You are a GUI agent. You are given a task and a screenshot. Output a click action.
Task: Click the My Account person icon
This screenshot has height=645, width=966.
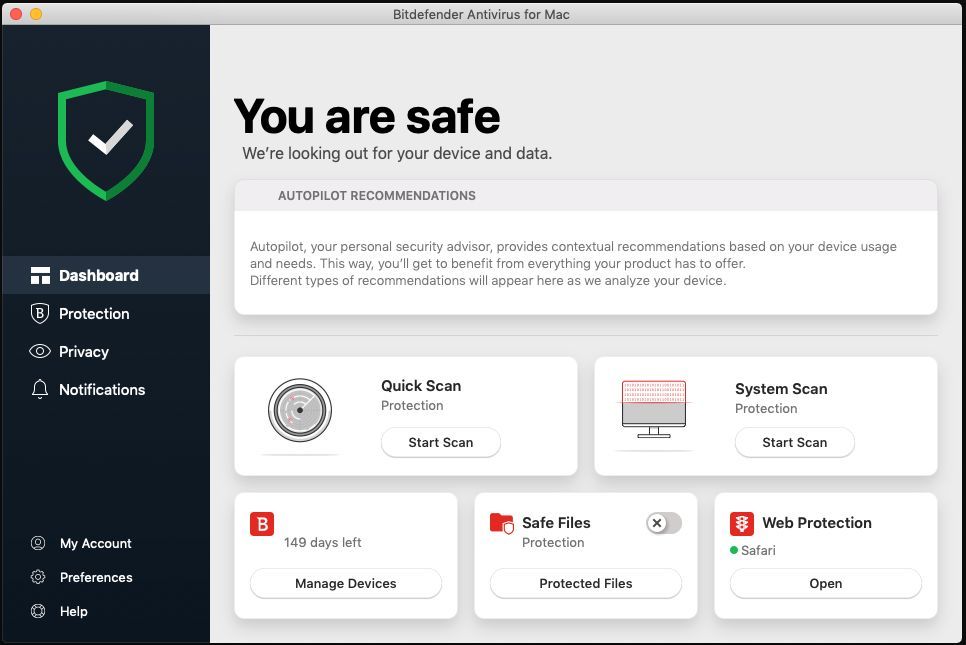pos(38,543)
